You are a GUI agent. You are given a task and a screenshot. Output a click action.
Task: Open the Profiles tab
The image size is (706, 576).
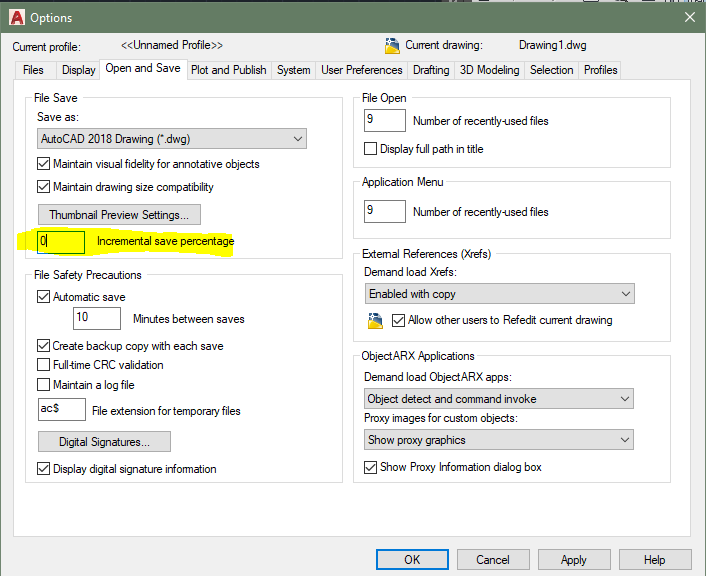pyautogui.click(x=600, y=70)
